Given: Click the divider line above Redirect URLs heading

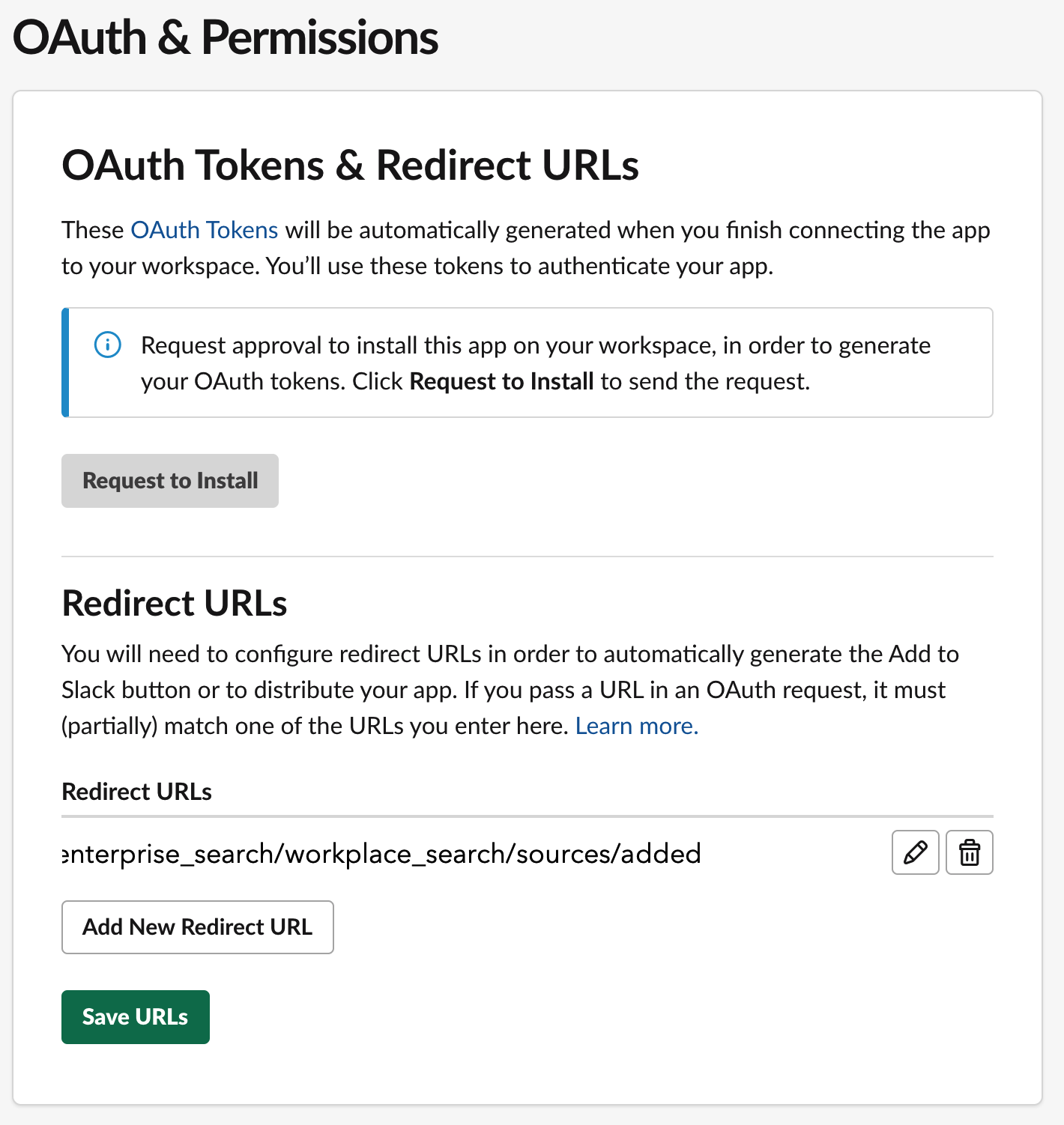Looking at the screenshot, I should pyautogui.click(x=527, y=557).
